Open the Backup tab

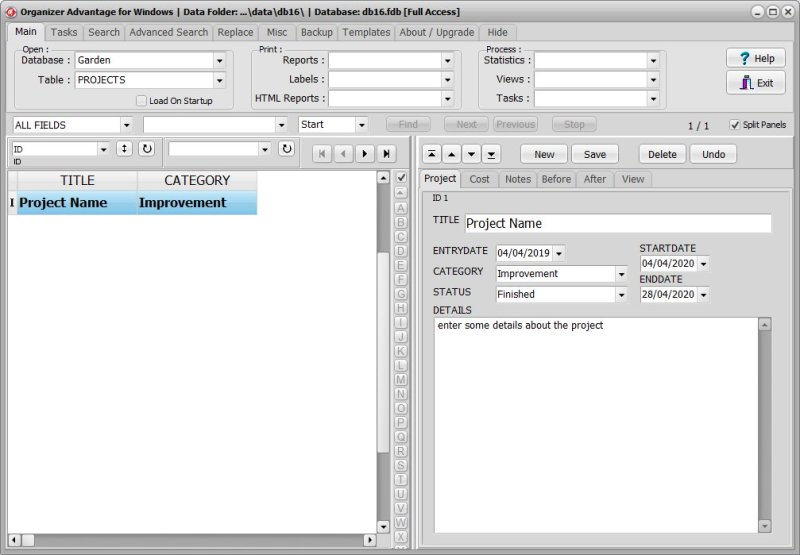coord(316,32)
